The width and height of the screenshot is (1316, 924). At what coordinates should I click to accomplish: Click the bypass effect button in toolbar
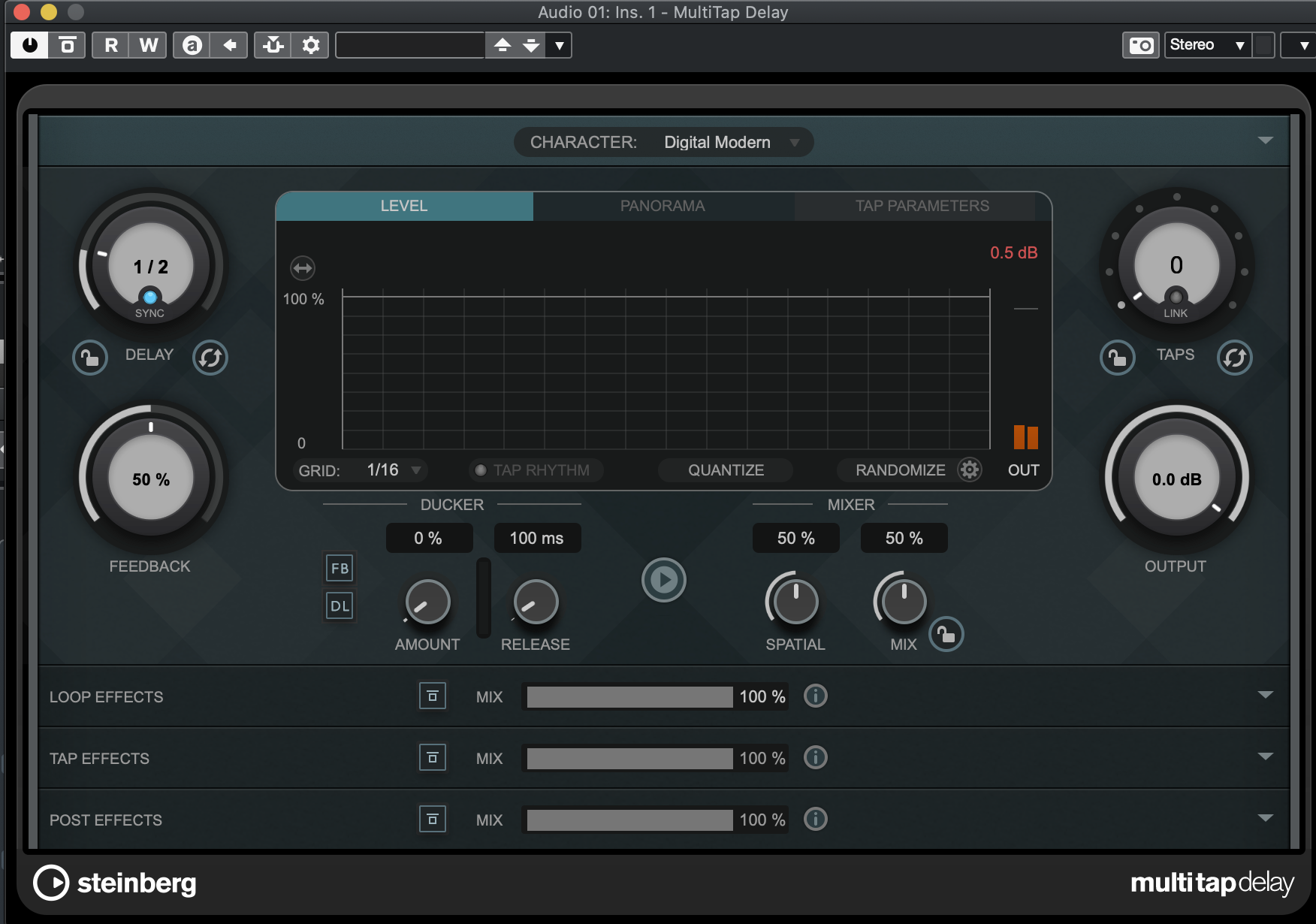pyautogui.click(x=68, y=45)
